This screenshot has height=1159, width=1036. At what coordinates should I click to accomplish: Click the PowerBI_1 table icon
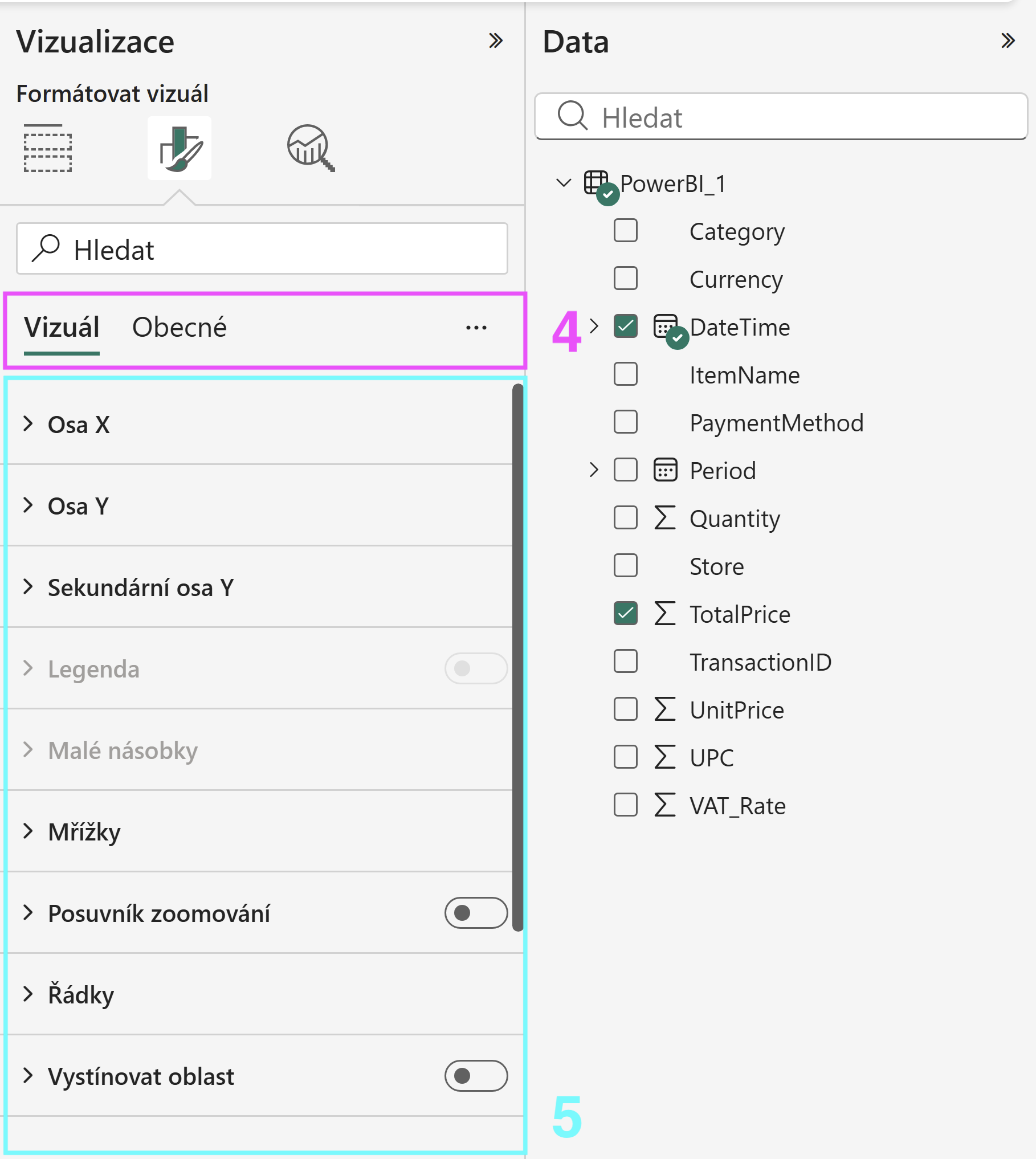[x=596, y=182]
